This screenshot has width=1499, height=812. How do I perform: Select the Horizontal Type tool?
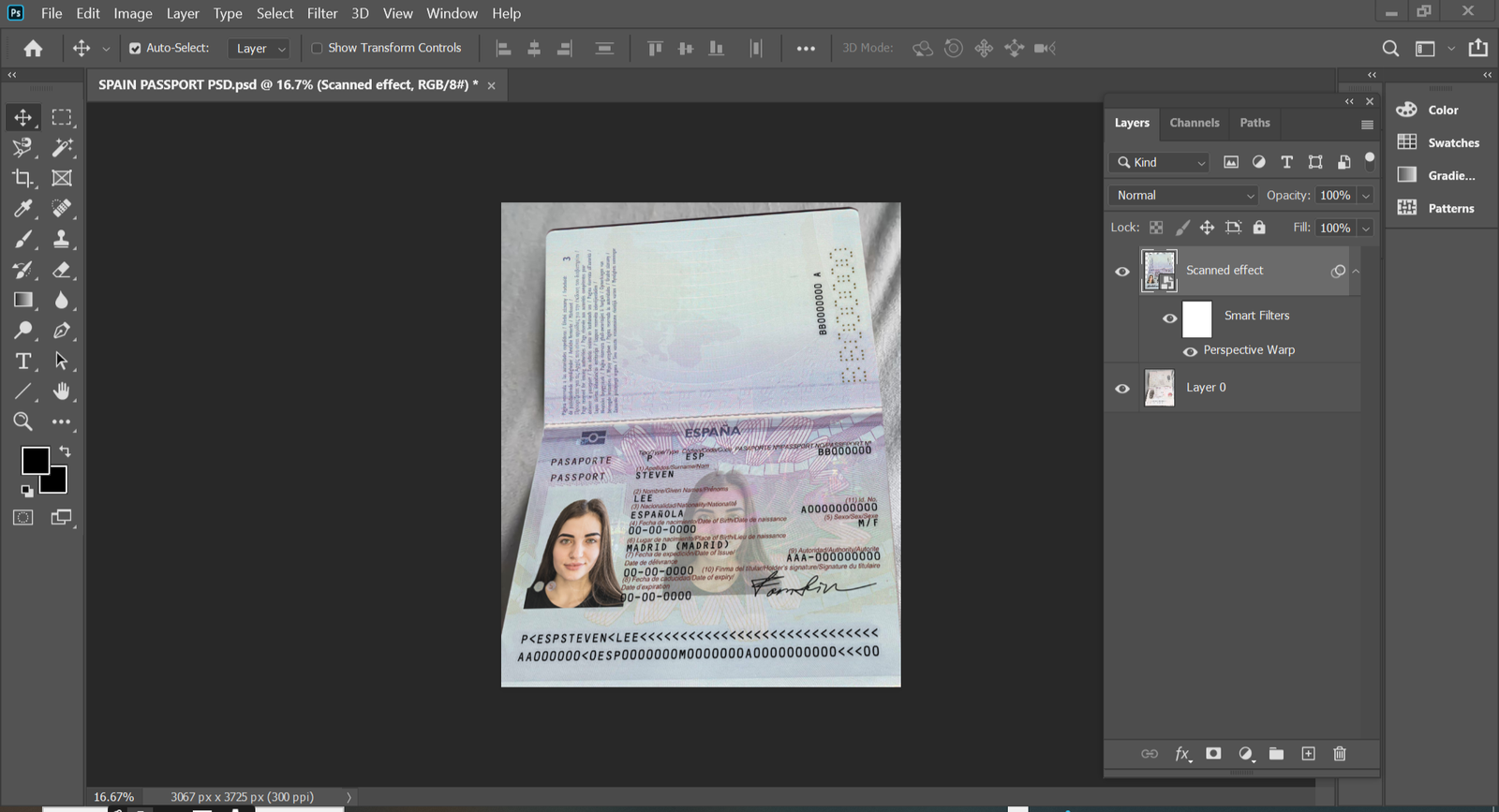[x=22, y=362]
